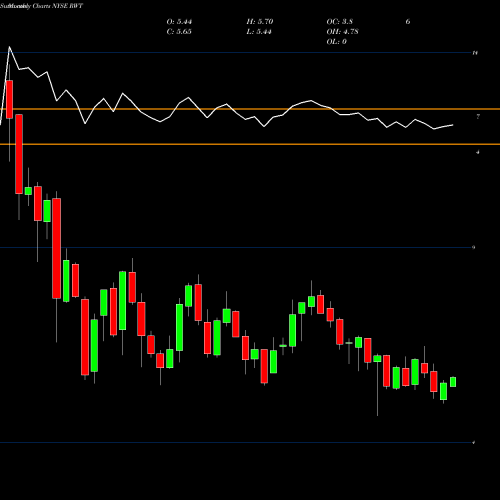500x500 pixels.
Task: Click the axis label '7' between orange lines
Action: [x=478, y=116]
